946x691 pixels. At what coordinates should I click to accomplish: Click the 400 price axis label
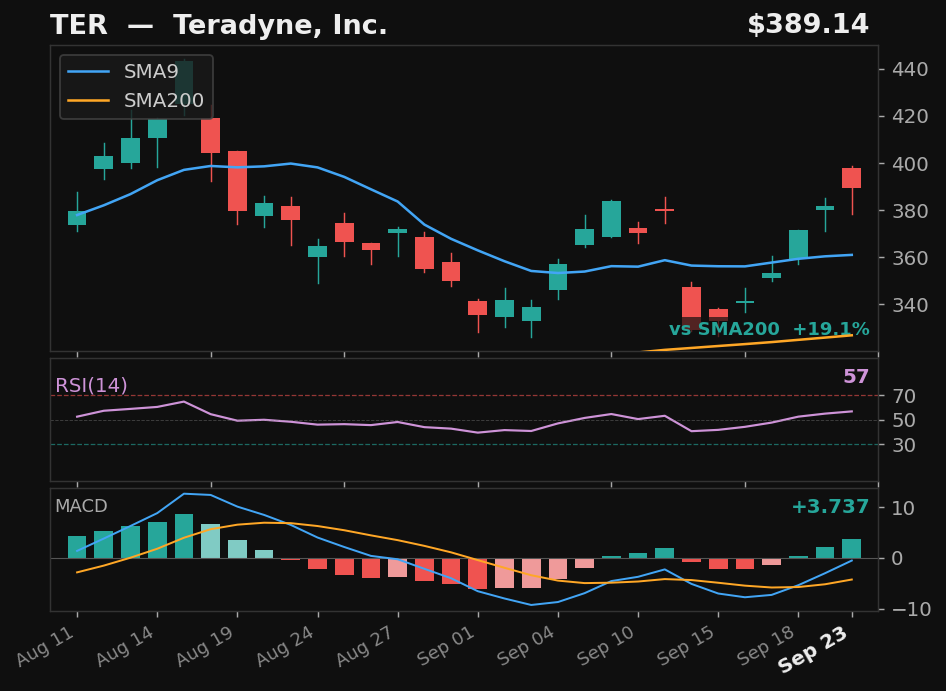pos(910,164)
